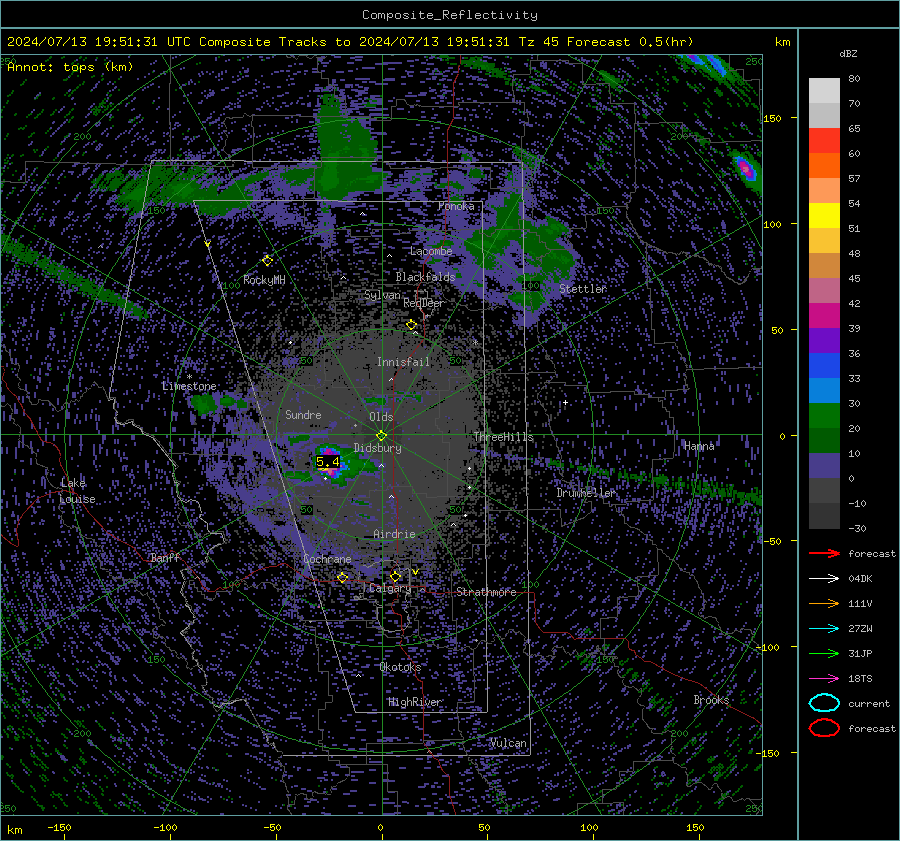Screen dimensions: 900x841
Task: Click the red forecast ellipse legend icon
Action: 824,728
